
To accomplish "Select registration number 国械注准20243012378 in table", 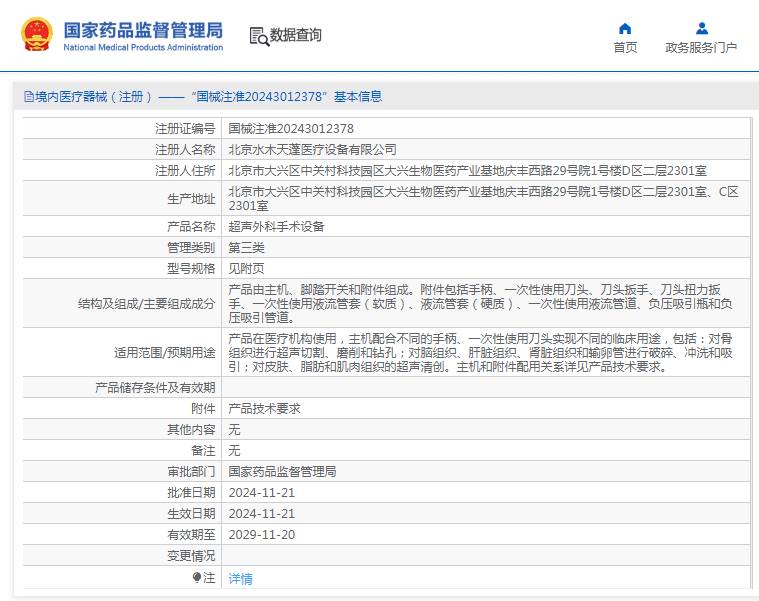I will tap(291, 128).
